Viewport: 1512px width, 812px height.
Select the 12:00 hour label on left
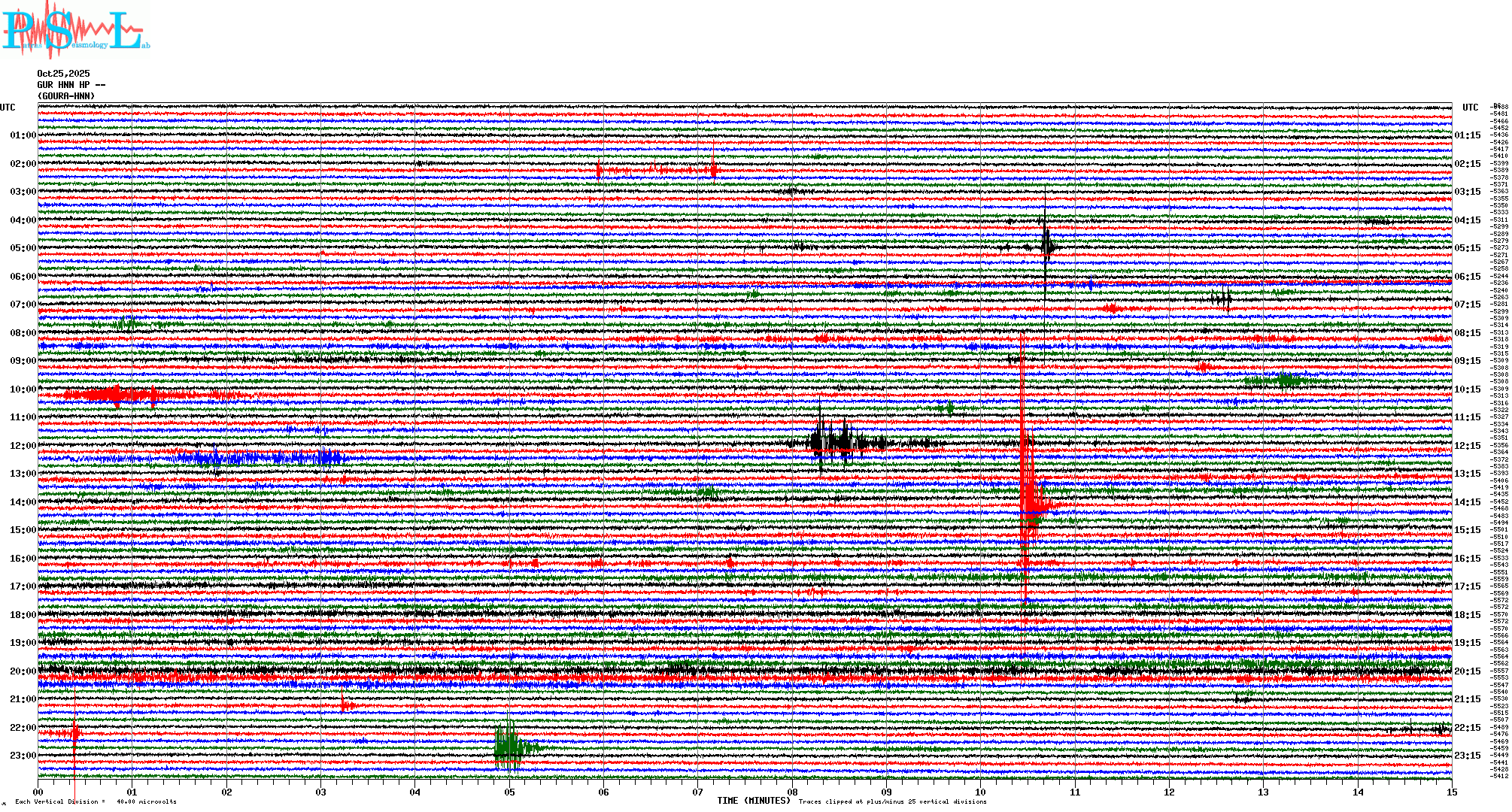tap(23, 446)
